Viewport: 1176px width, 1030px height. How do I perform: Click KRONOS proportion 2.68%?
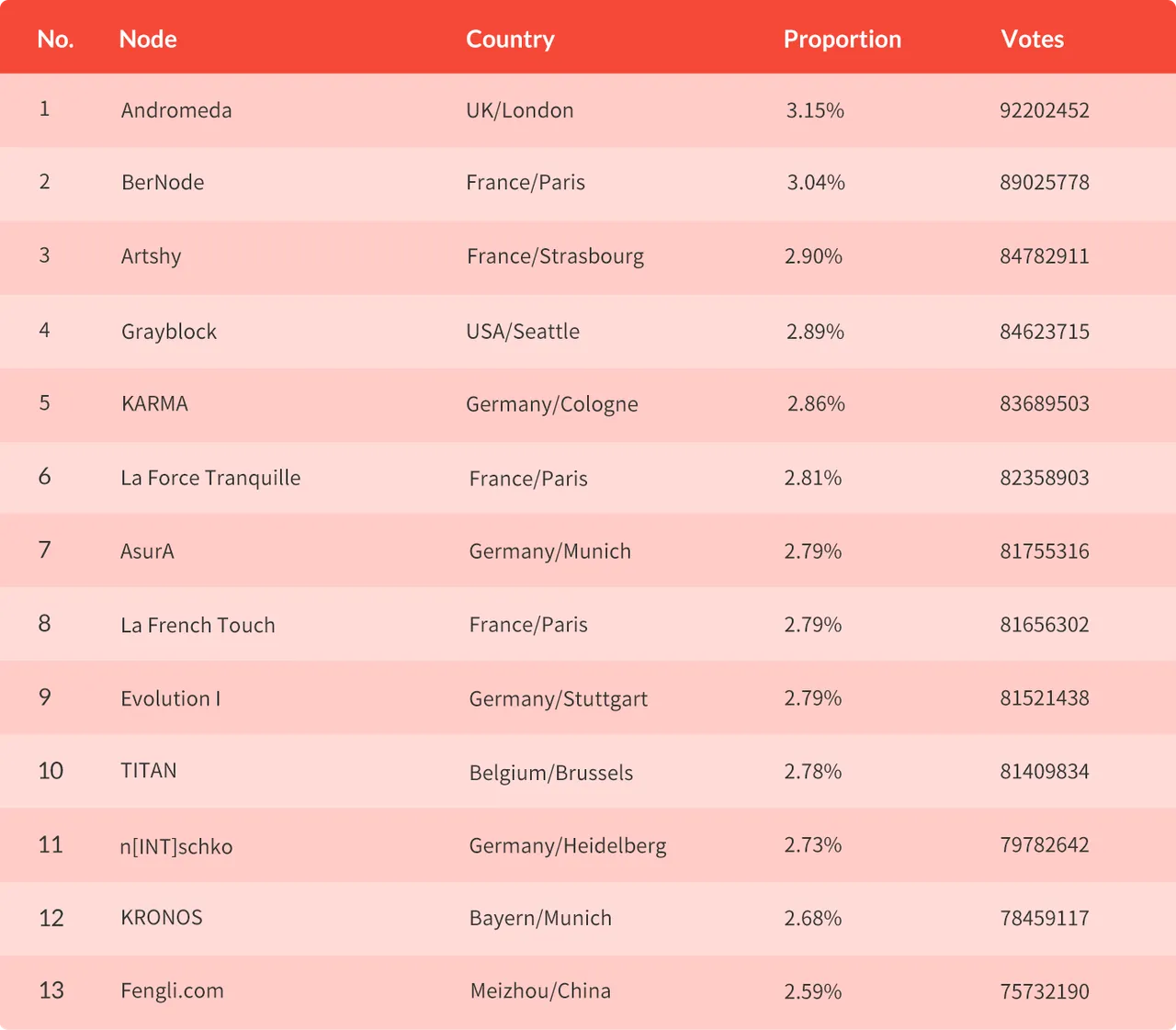pyautogui.click(x=813, y=918)
